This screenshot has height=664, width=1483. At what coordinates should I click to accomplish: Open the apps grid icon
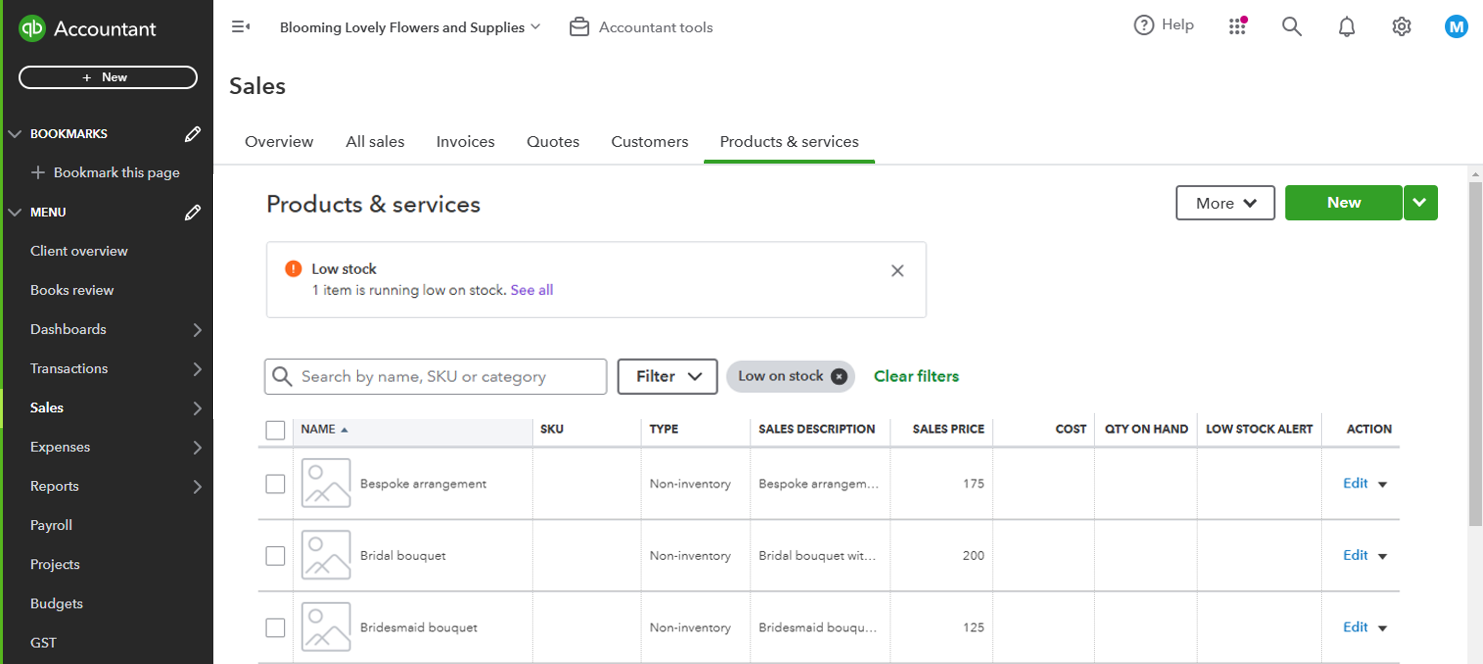1237,27
